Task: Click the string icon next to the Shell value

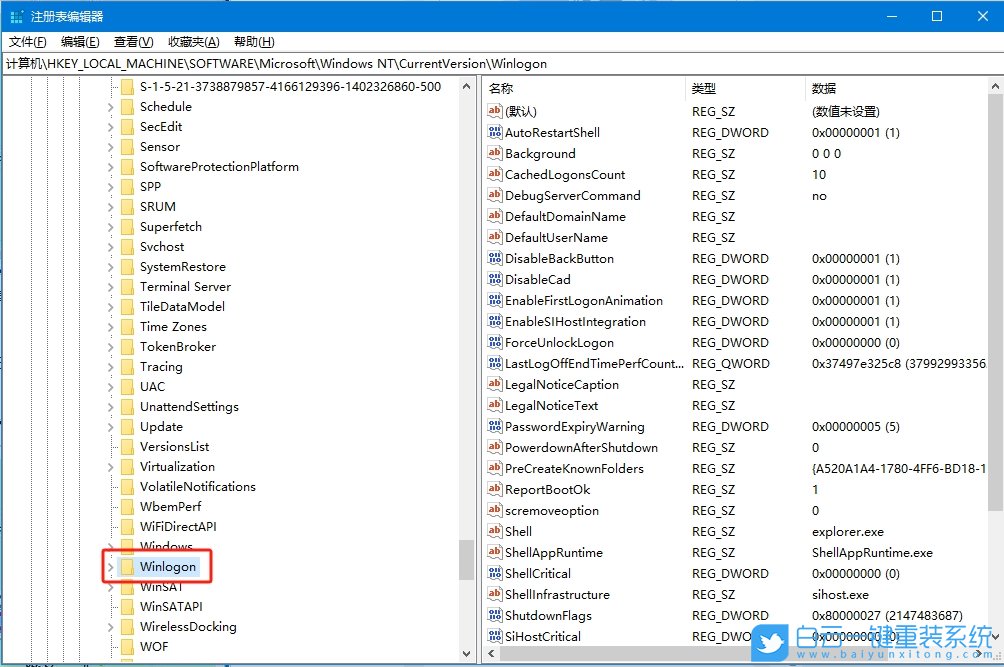Action: click(x=493, y=531)
